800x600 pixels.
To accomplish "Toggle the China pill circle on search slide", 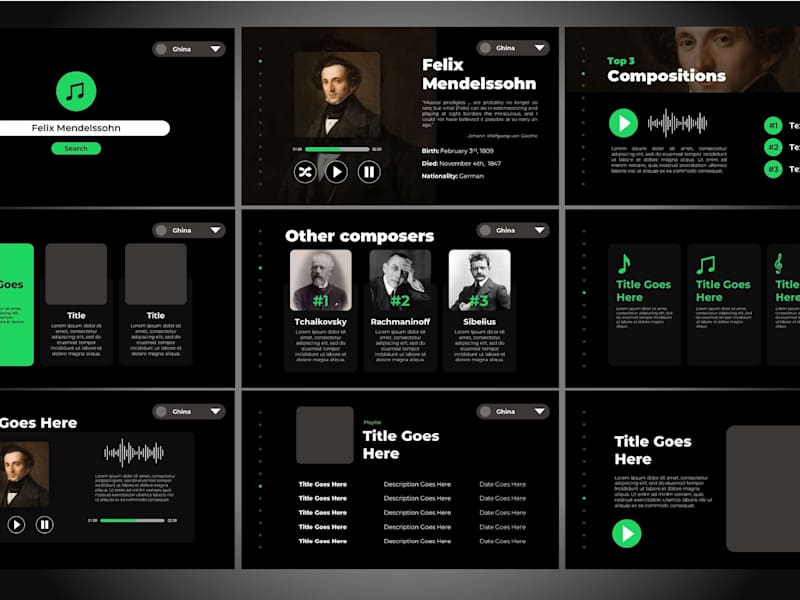I will (161, 49).
